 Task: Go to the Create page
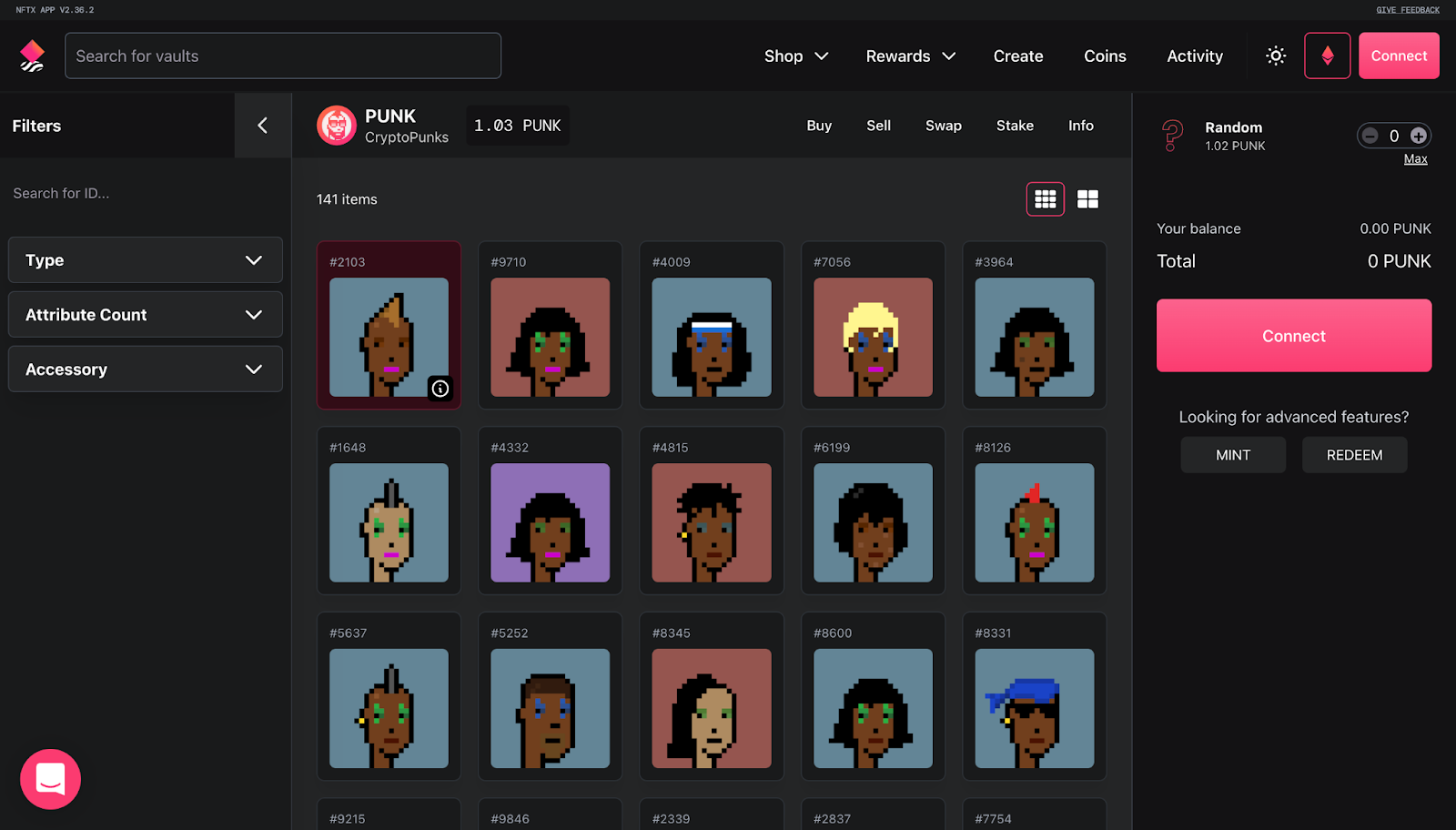click(x=1018, y=56)
